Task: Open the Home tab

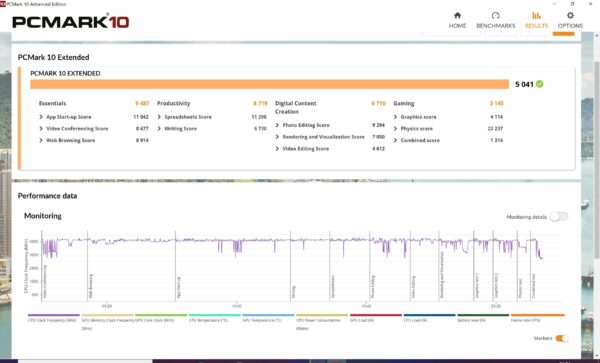Action: click(457, 20)
